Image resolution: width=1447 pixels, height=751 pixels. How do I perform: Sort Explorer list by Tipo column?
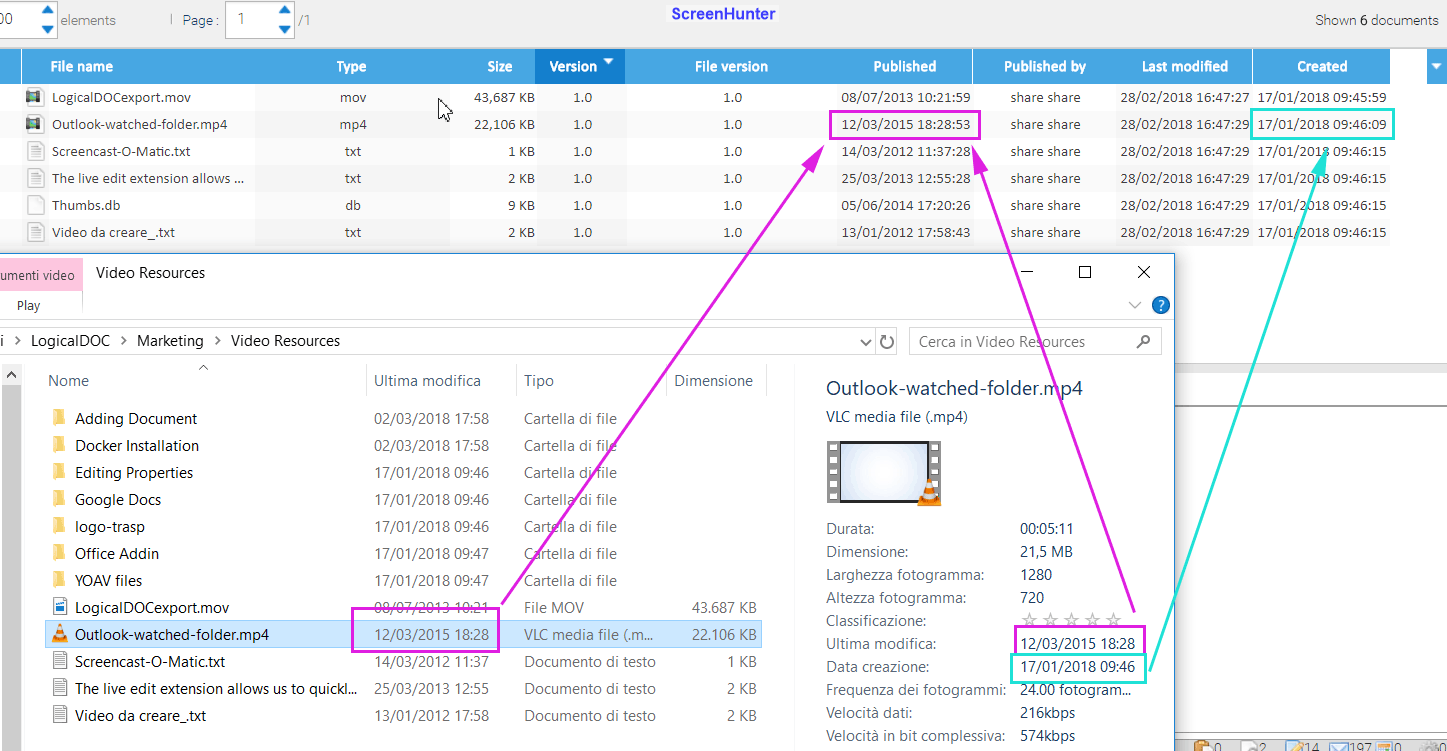(x=538, y=381)
